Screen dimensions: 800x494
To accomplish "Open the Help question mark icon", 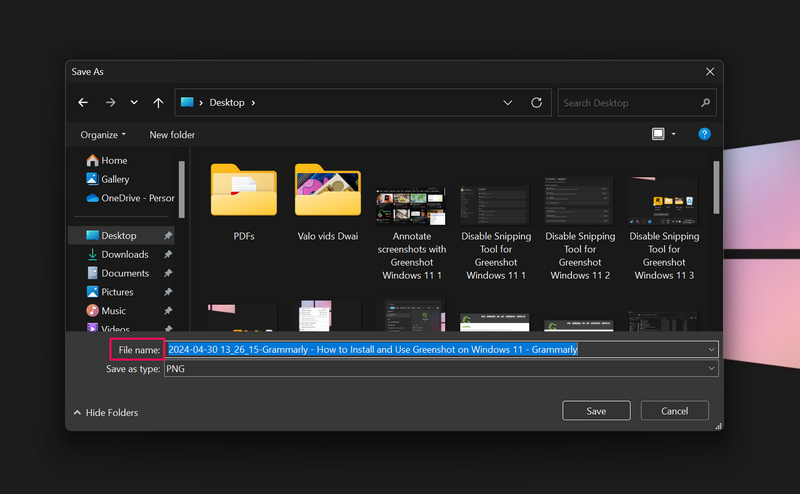I will (704, 134).
